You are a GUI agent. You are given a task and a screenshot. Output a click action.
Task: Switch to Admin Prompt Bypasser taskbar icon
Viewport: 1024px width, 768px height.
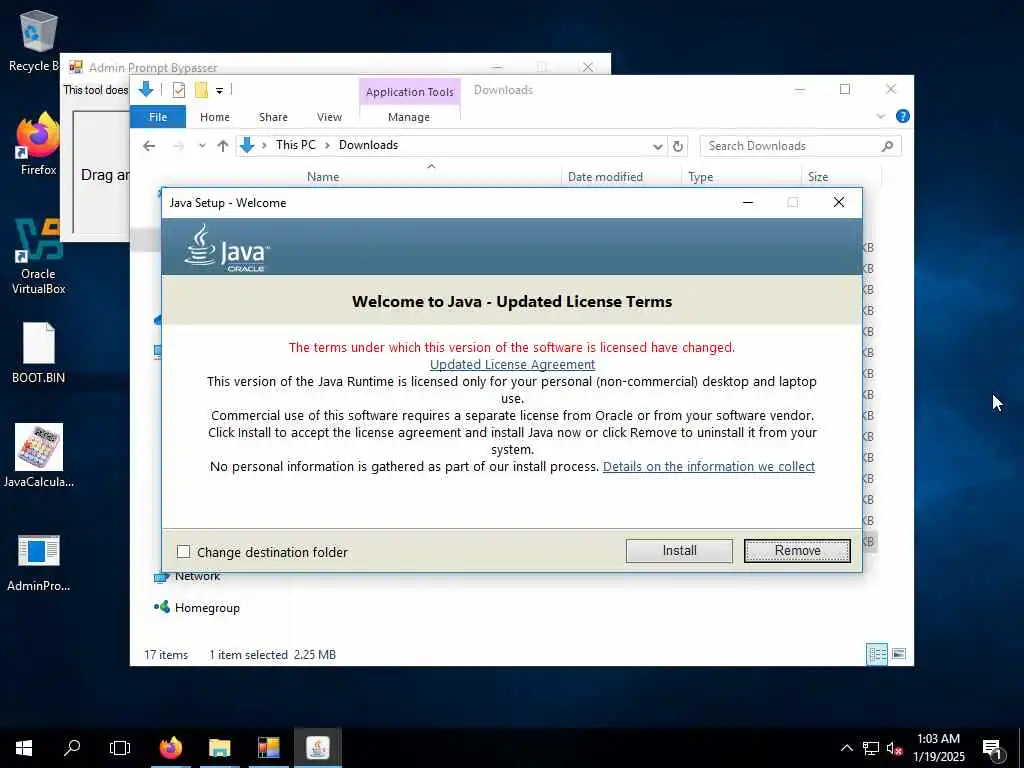(268, 748)
